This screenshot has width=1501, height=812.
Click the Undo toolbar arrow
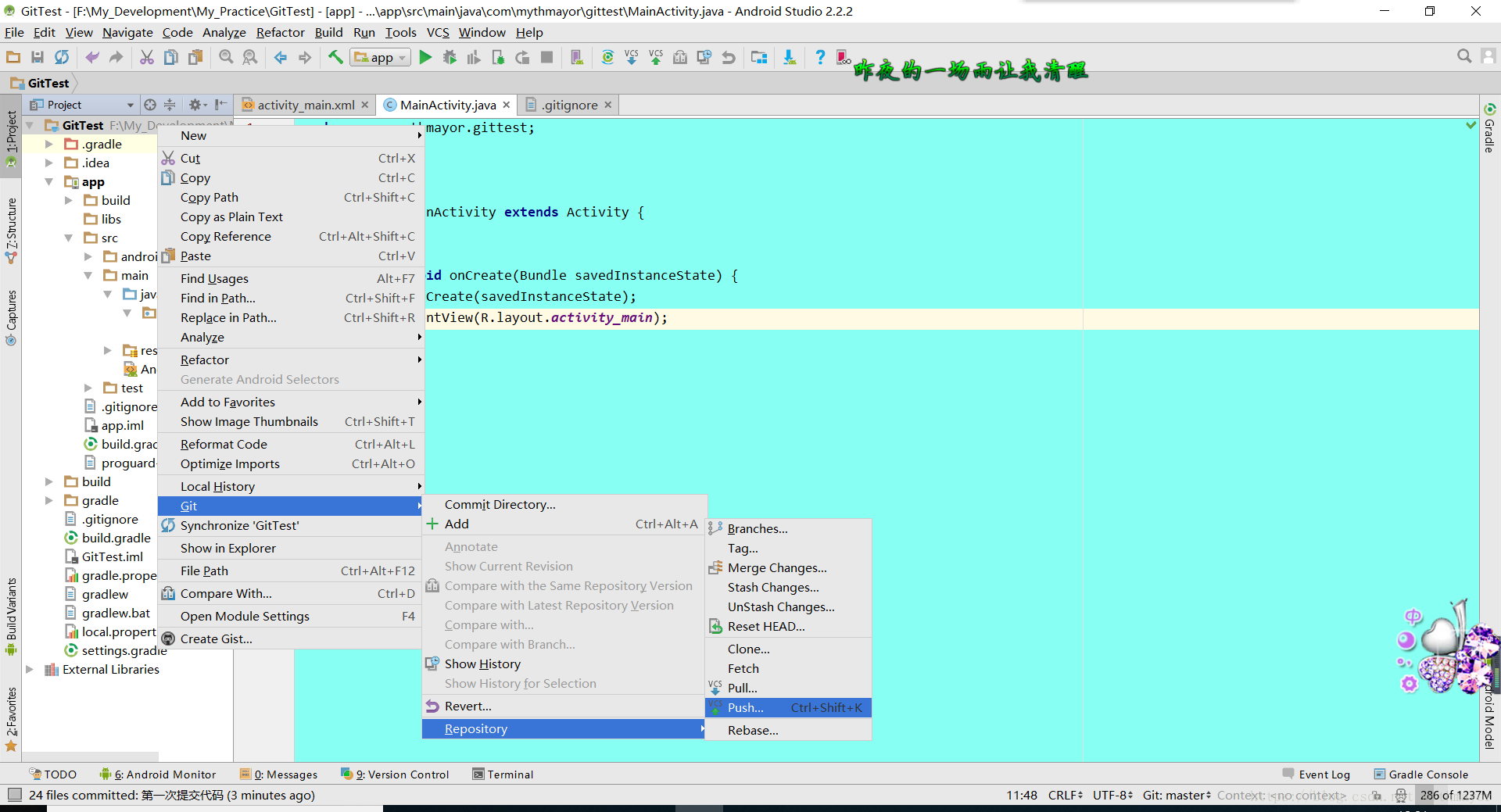[x=92, y=57]
